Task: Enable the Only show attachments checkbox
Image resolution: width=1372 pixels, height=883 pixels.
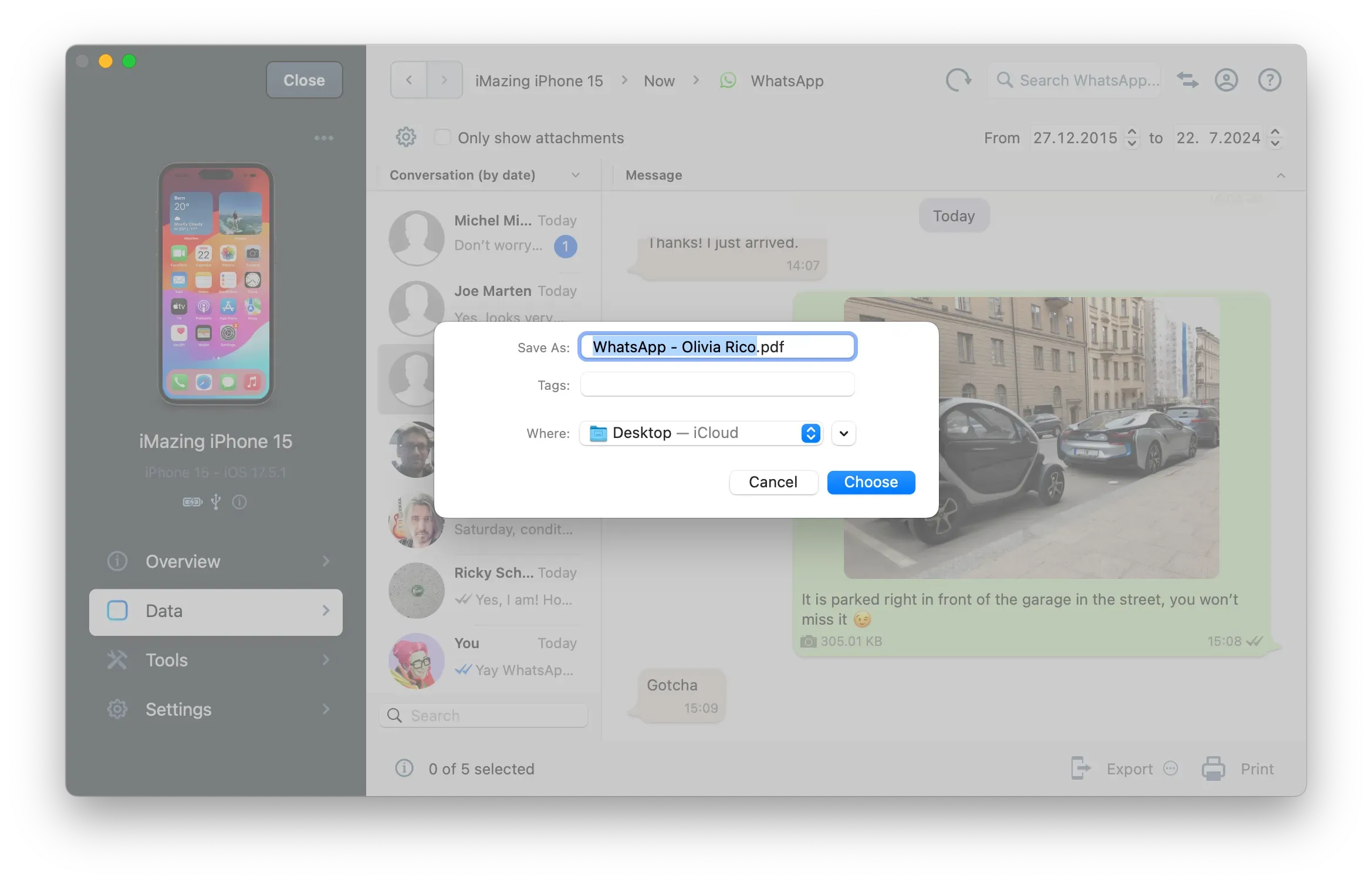Action: pyautogui.click(x=442, y=137)
